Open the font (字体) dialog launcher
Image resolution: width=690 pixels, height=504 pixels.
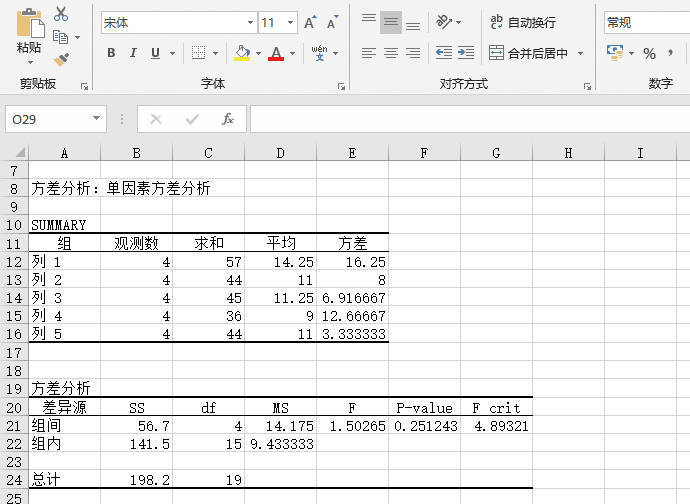pyautogui.click(x=341, y=87)
